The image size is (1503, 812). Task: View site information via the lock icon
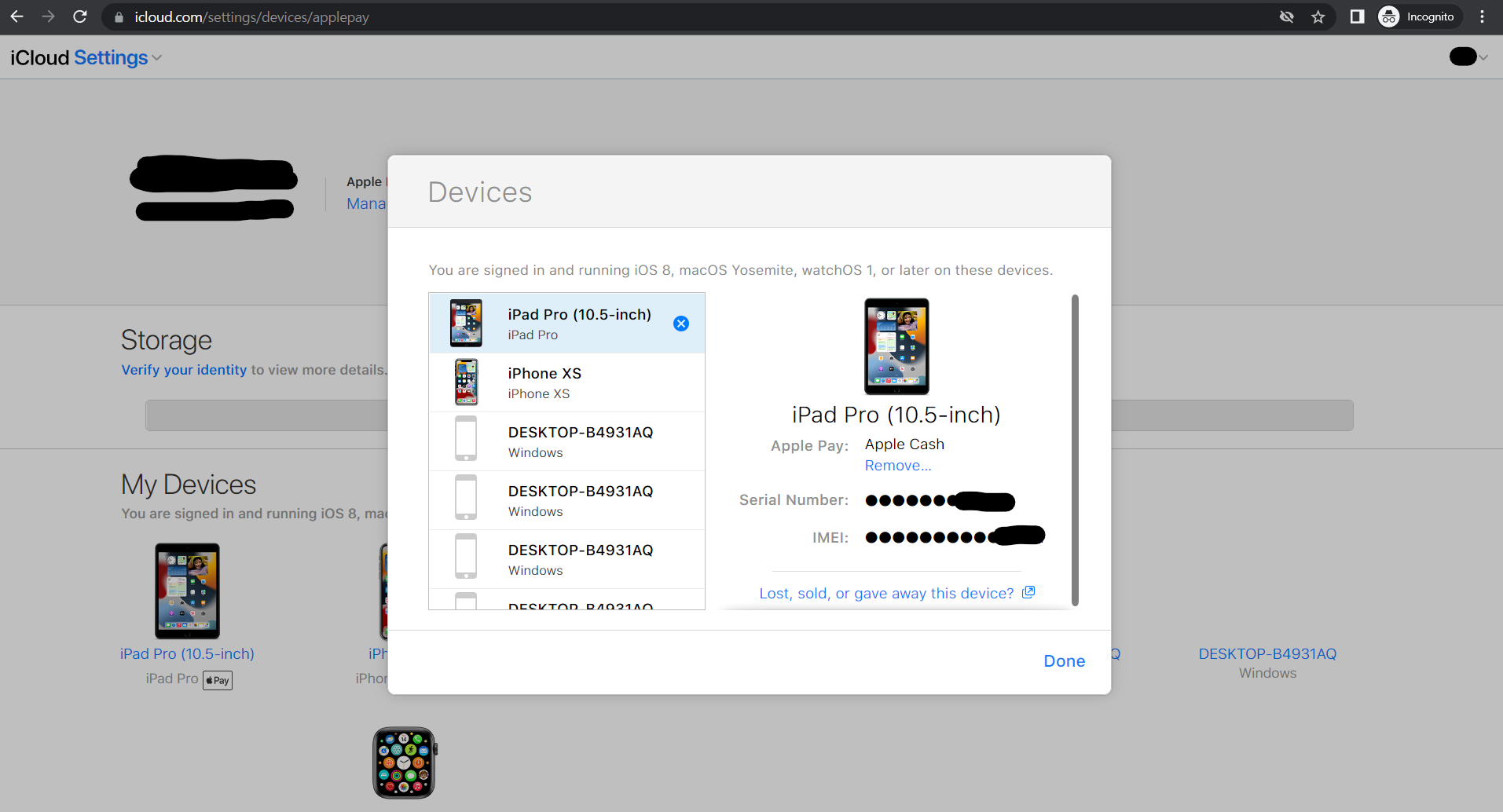pos(119,17)
